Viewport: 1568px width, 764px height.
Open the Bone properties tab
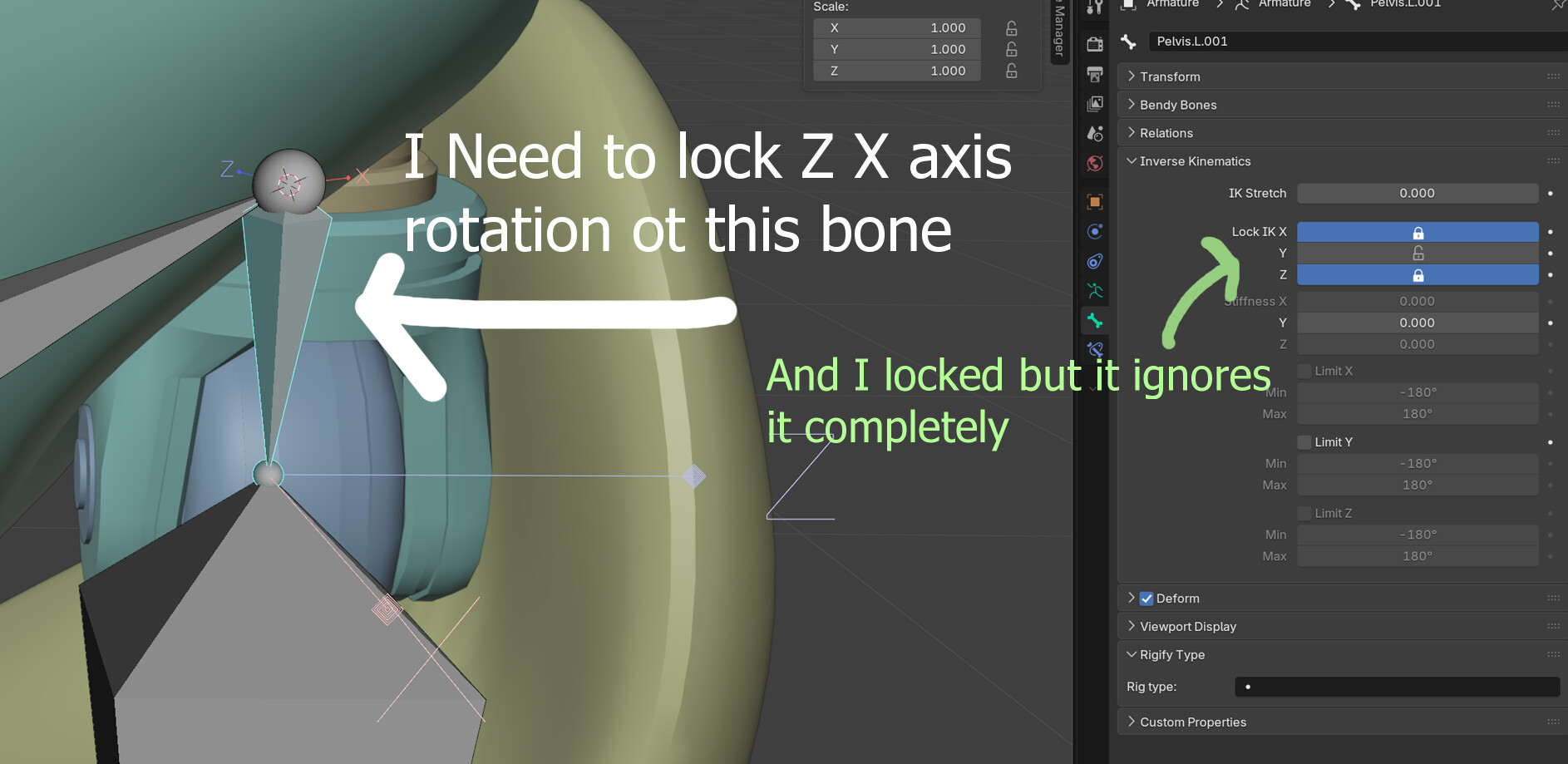pos(1095,321)
